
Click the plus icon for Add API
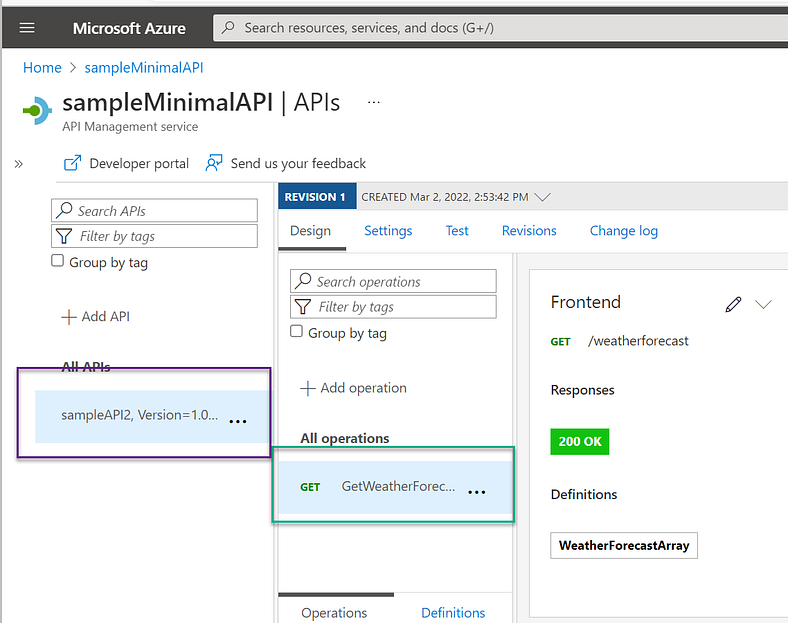68,317
